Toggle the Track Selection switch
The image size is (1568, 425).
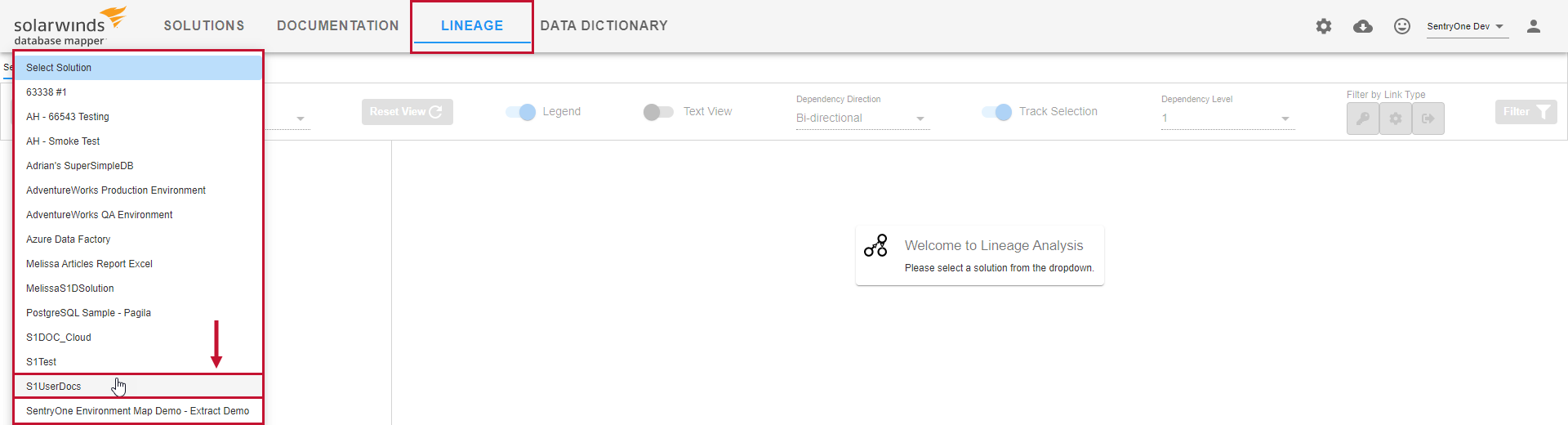point(997,112)
